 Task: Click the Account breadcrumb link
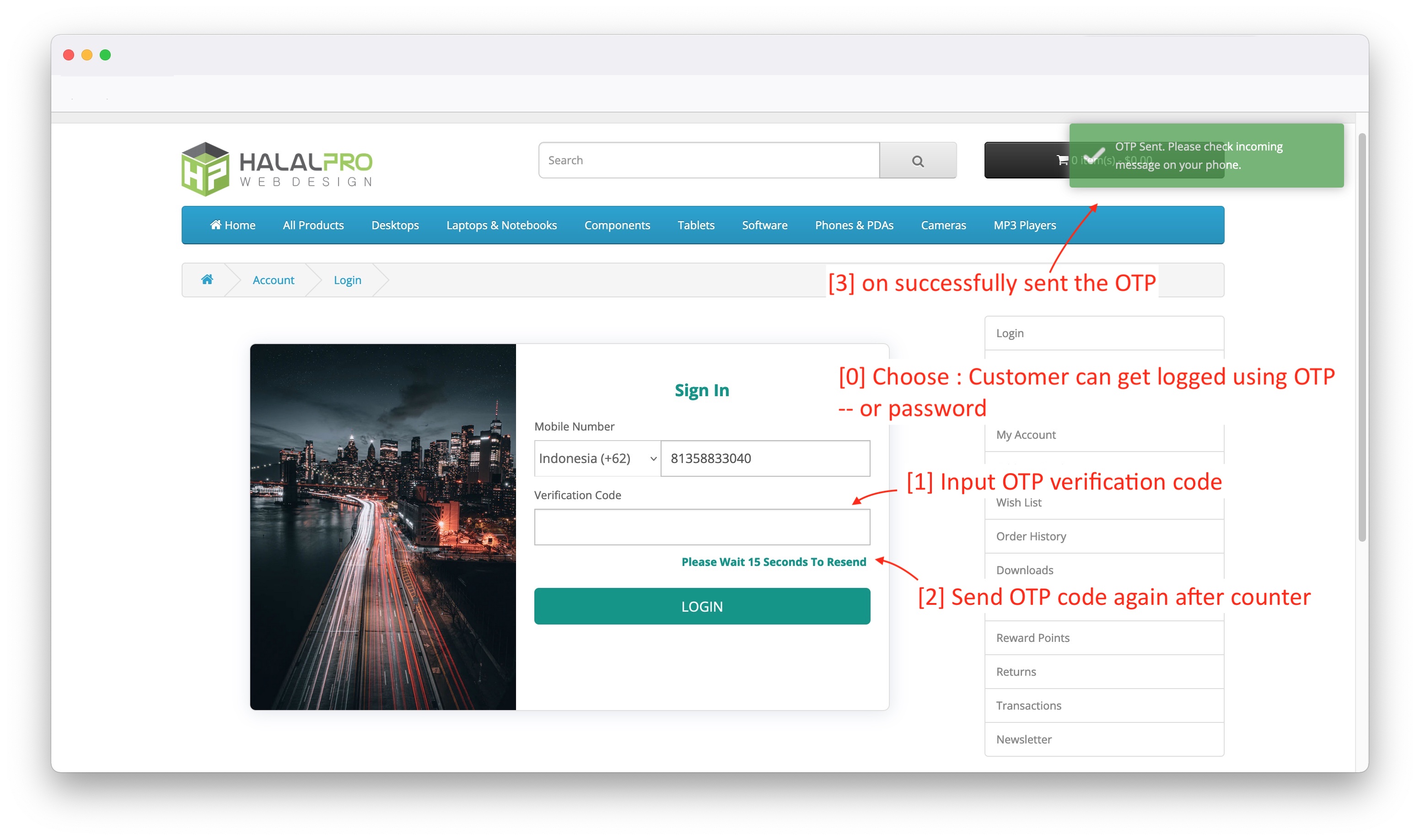pos(274,279)
